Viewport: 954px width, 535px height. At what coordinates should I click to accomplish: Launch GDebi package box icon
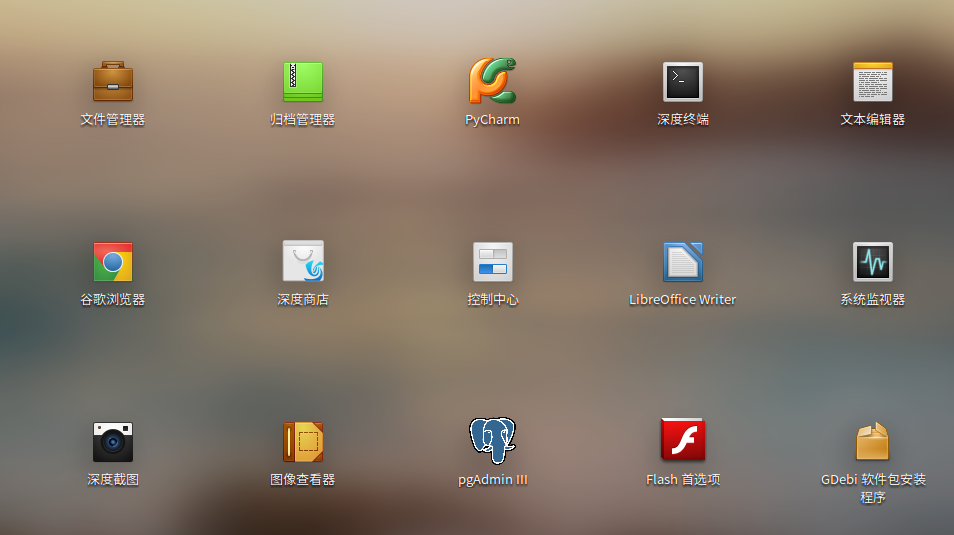(x=872, y=441)
